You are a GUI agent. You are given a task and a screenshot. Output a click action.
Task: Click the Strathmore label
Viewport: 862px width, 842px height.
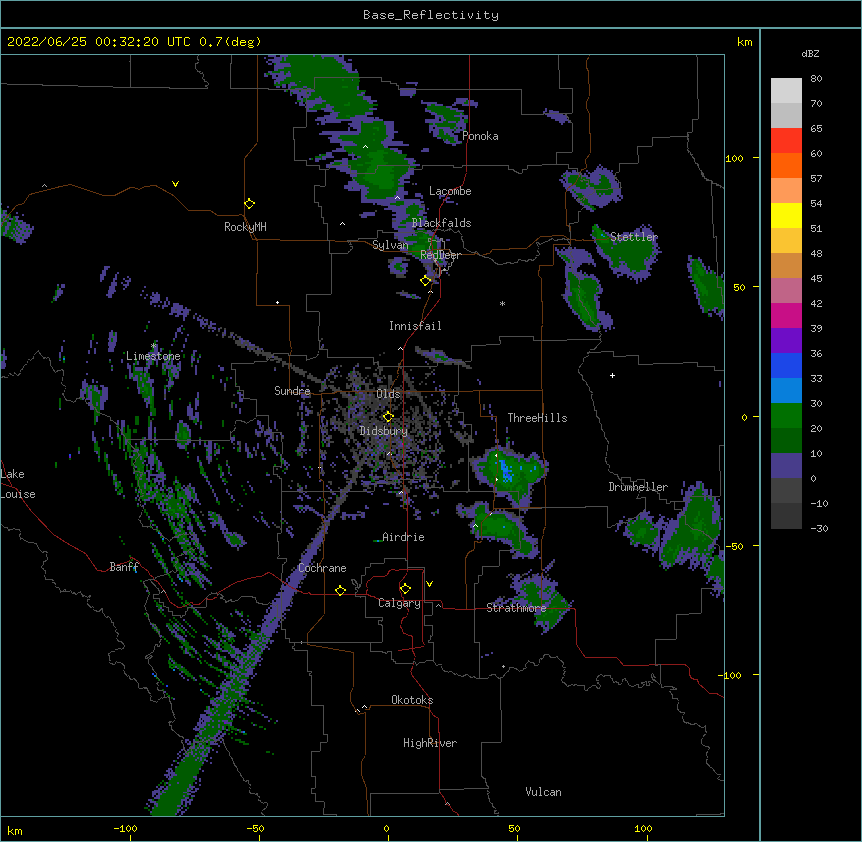516,608
